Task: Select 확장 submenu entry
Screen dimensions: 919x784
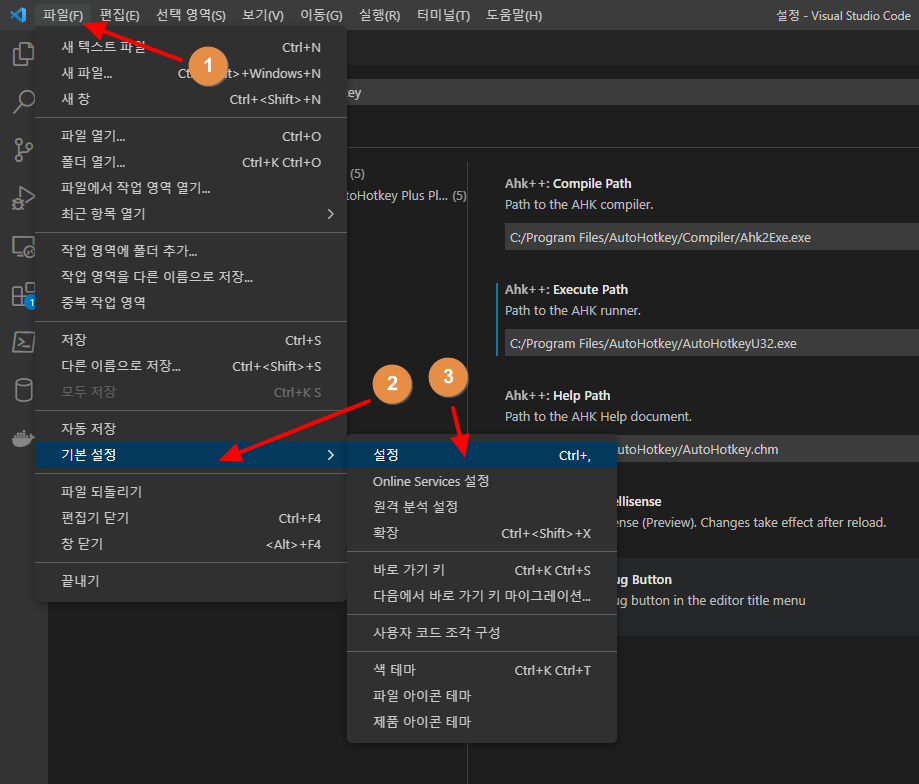Action: point(482,533)
